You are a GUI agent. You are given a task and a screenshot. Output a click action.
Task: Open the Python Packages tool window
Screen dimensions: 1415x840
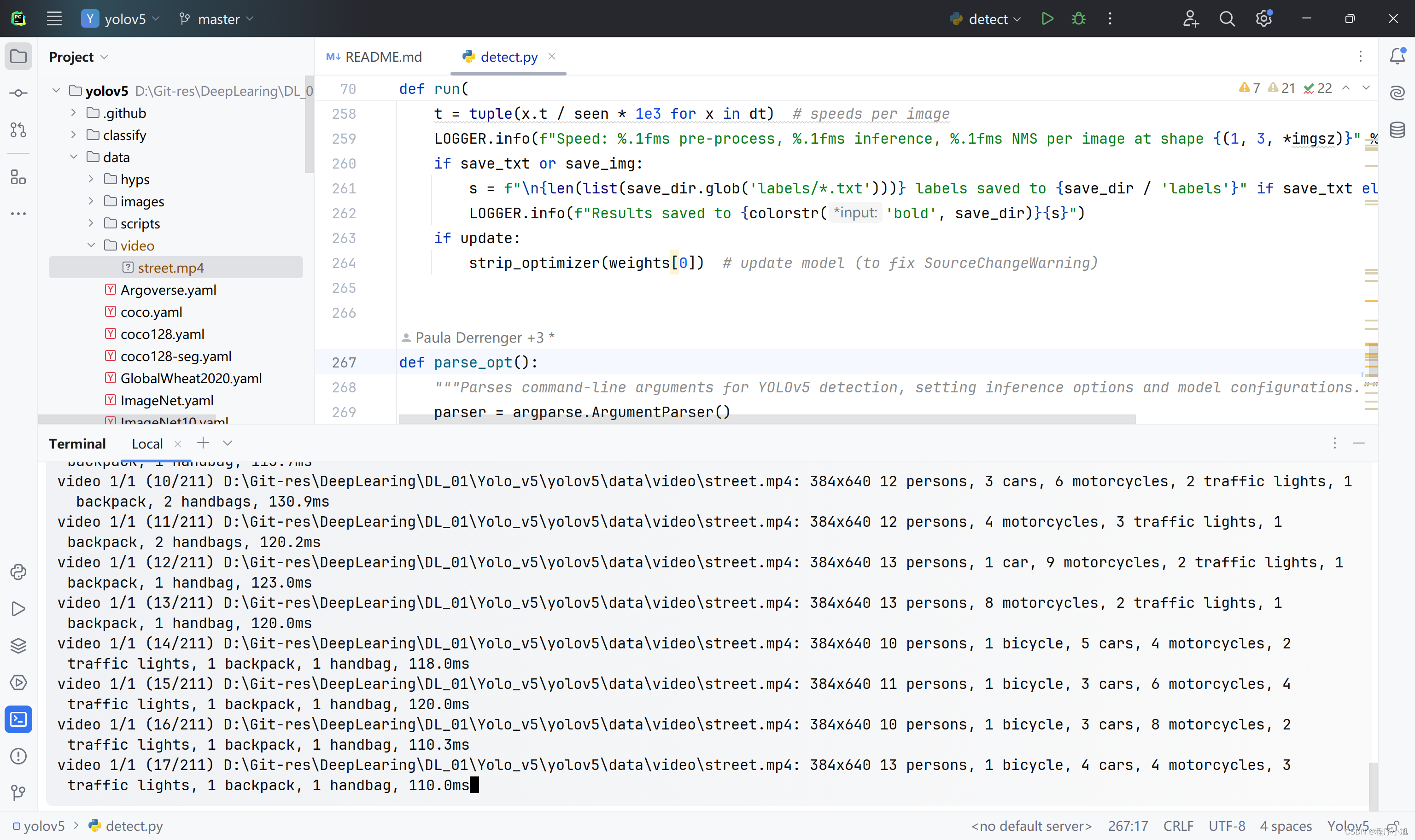tap(18, 645)
